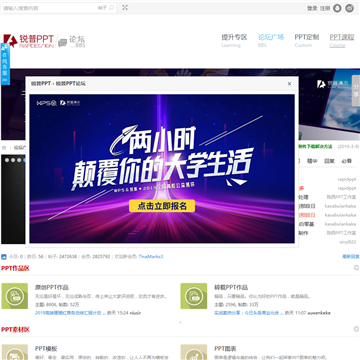Viewport: 360px width, 360px height.
Task: Click the xinyi822 username
Action: tap(347, 242)
